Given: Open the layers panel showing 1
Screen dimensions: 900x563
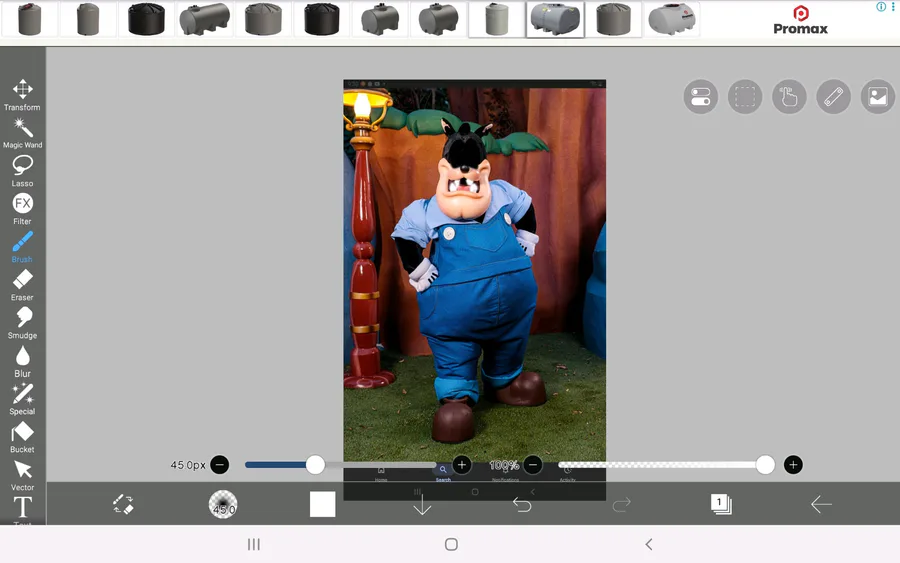Looking at the screenshot, I should pos(721,504).
